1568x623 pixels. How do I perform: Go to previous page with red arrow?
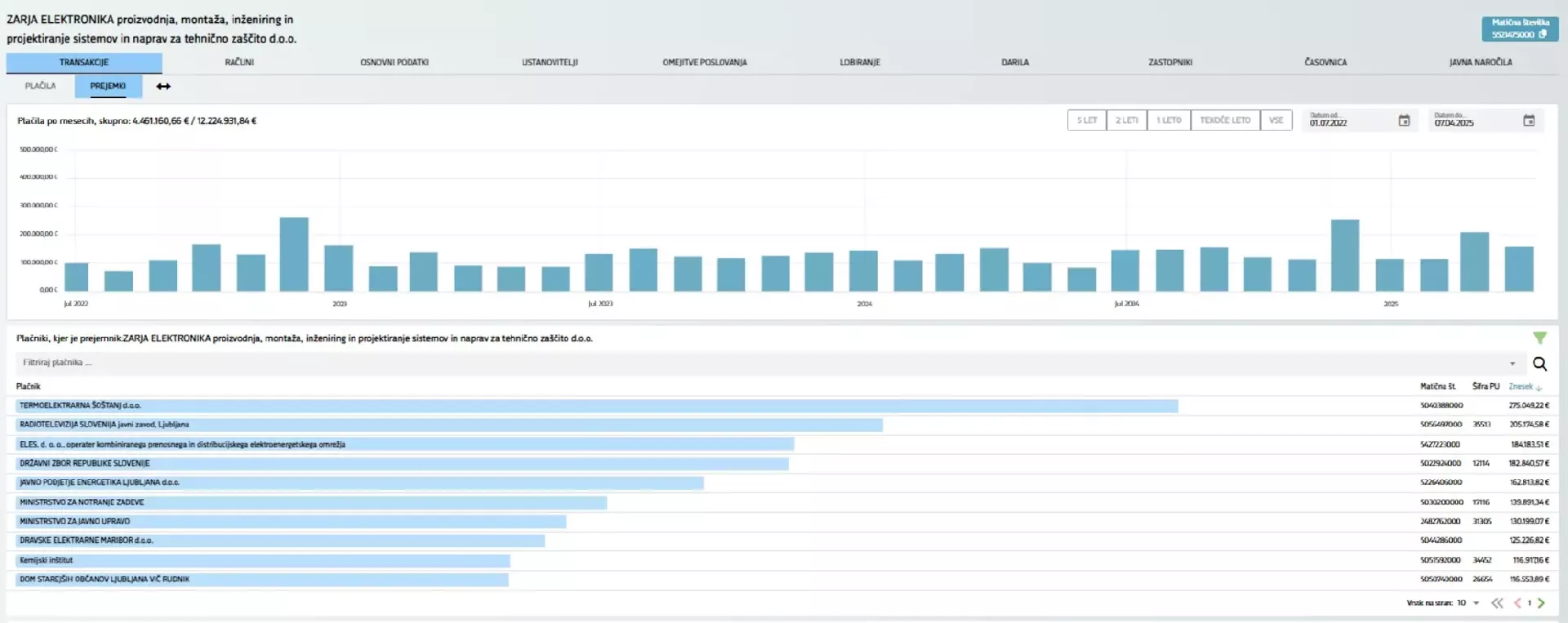tap(1517, 603)
